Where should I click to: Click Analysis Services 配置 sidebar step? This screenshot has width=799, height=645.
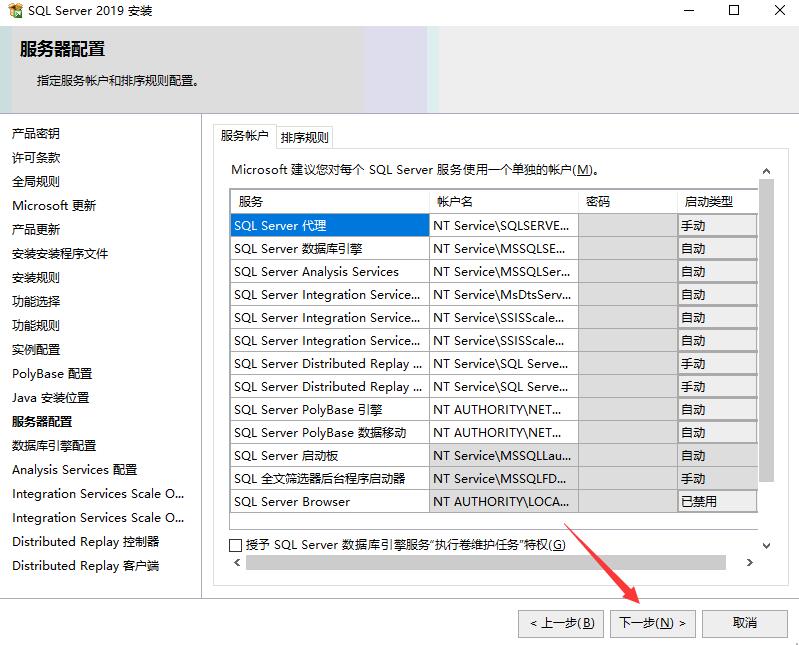[x=74, y=469]
